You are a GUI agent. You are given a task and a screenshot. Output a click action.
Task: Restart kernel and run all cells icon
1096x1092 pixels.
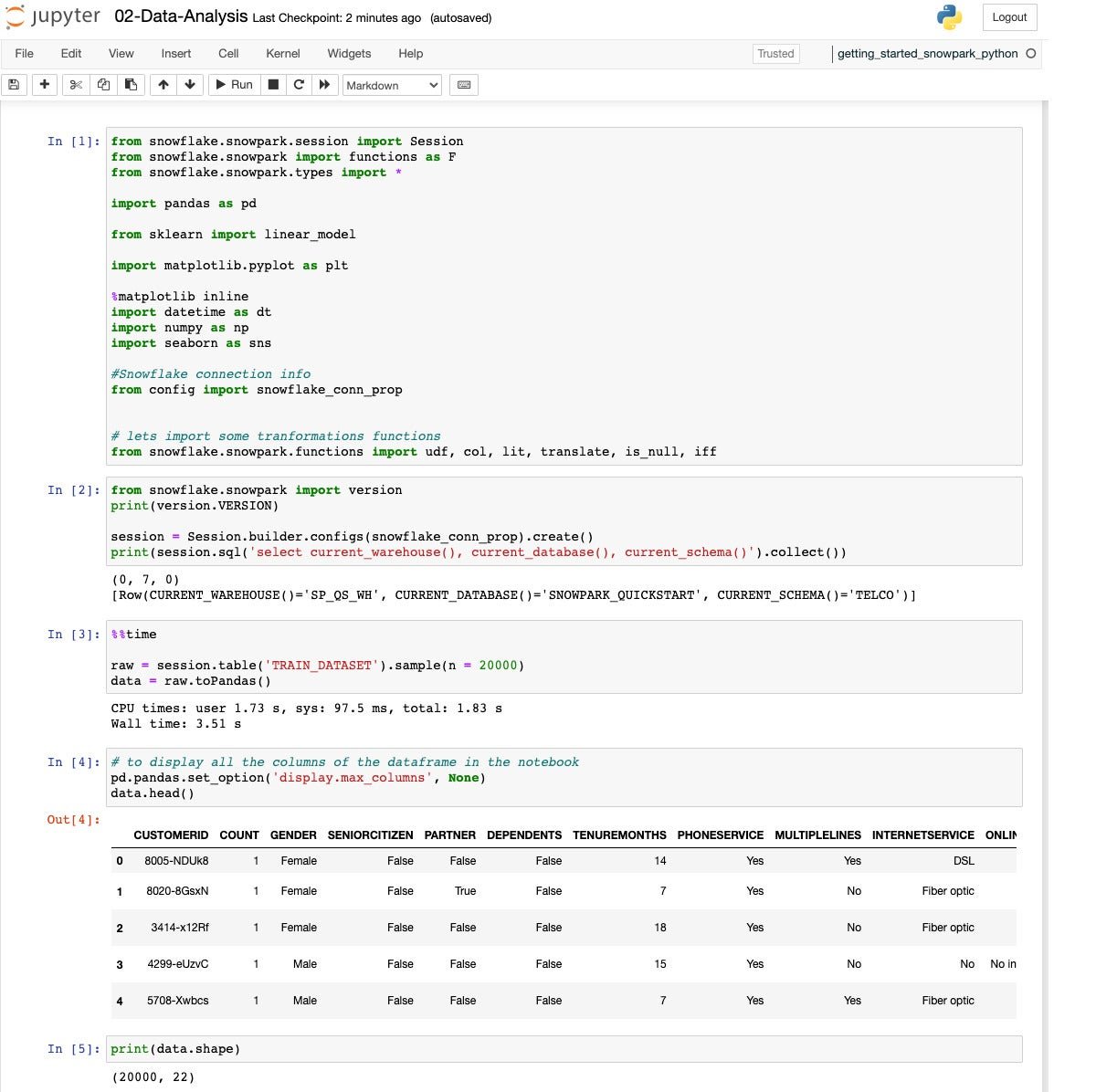323,85
